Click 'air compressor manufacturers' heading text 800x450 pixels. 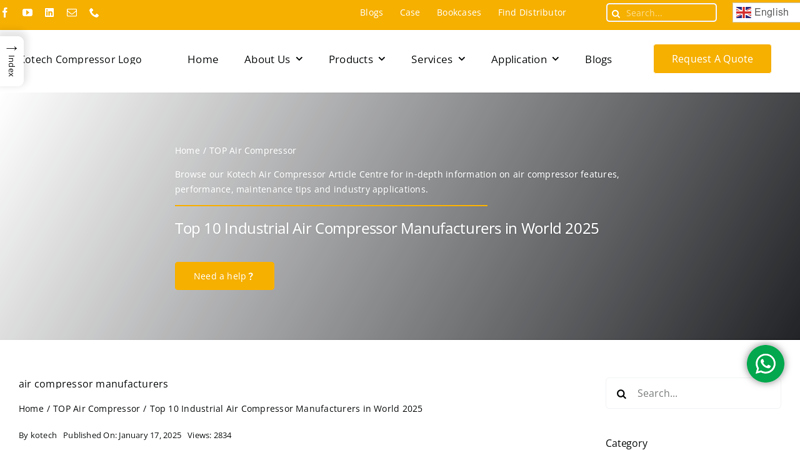coord(93,384)
